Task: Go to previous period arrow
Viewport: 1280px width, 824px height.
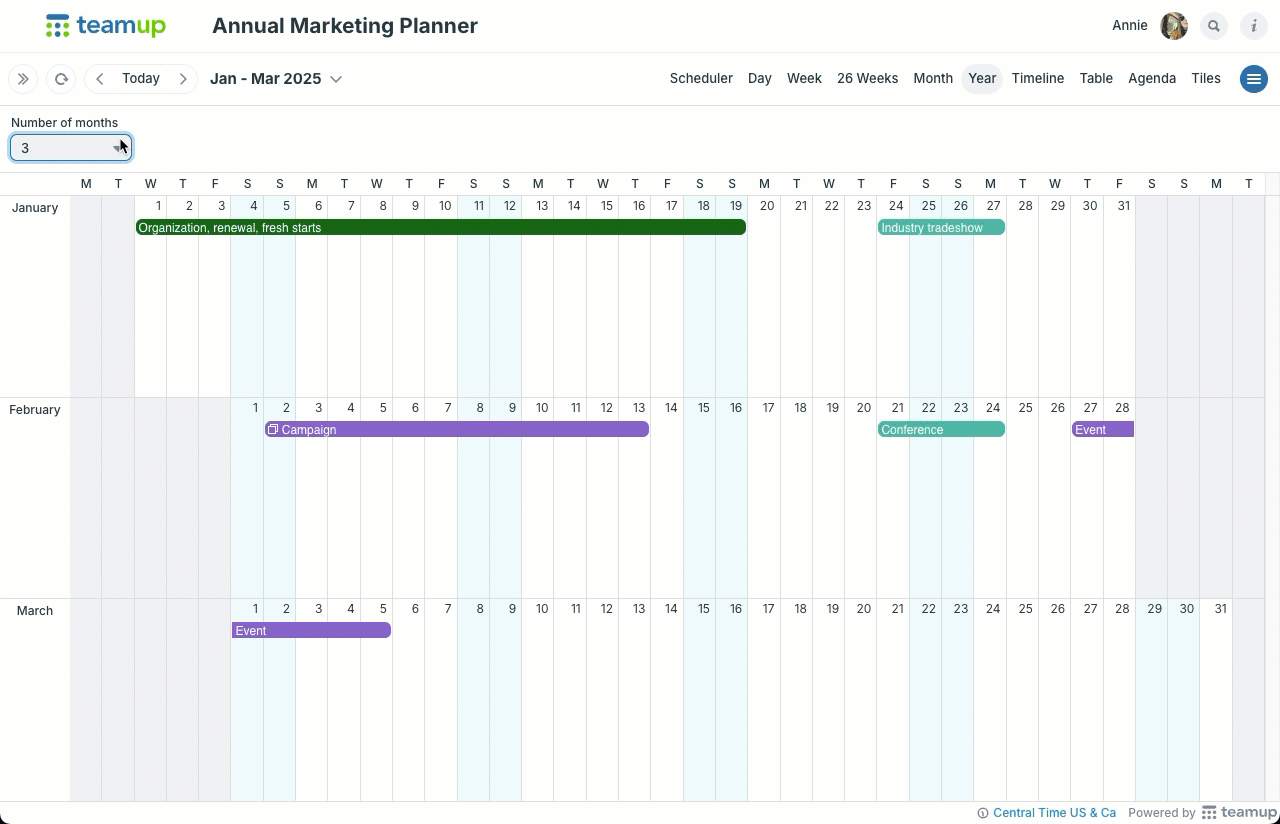Action: pos(100,79)
